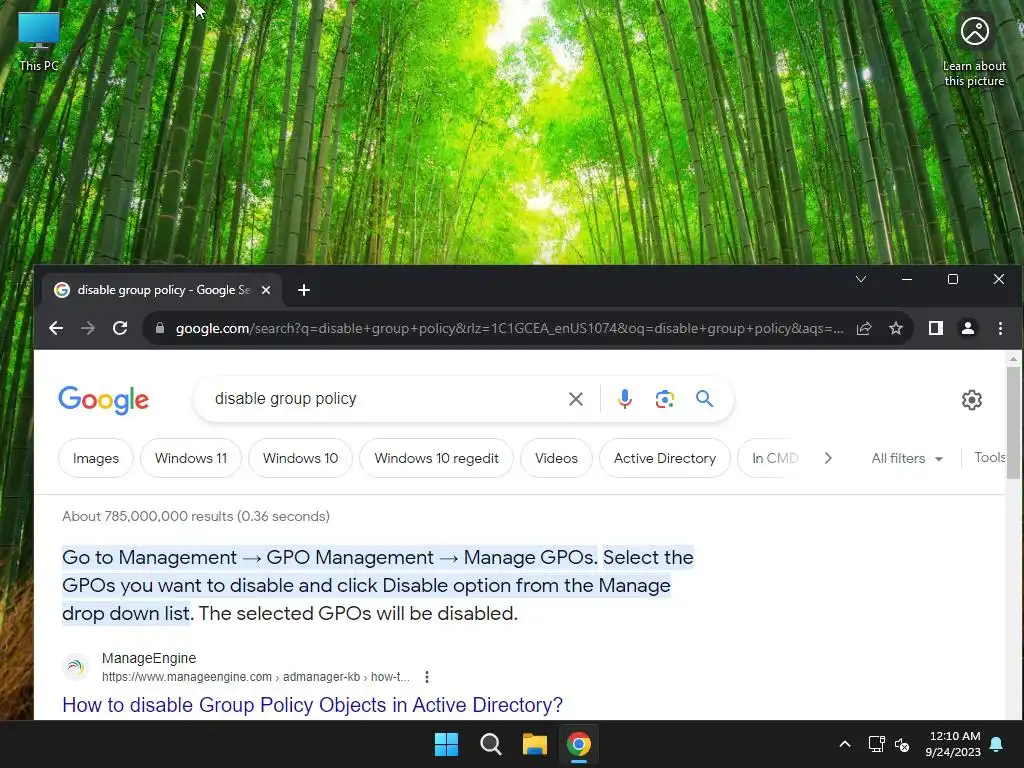This screenshot has width=1024, height=768.
Task: Open network status tray icon
Action: (876, 744)
